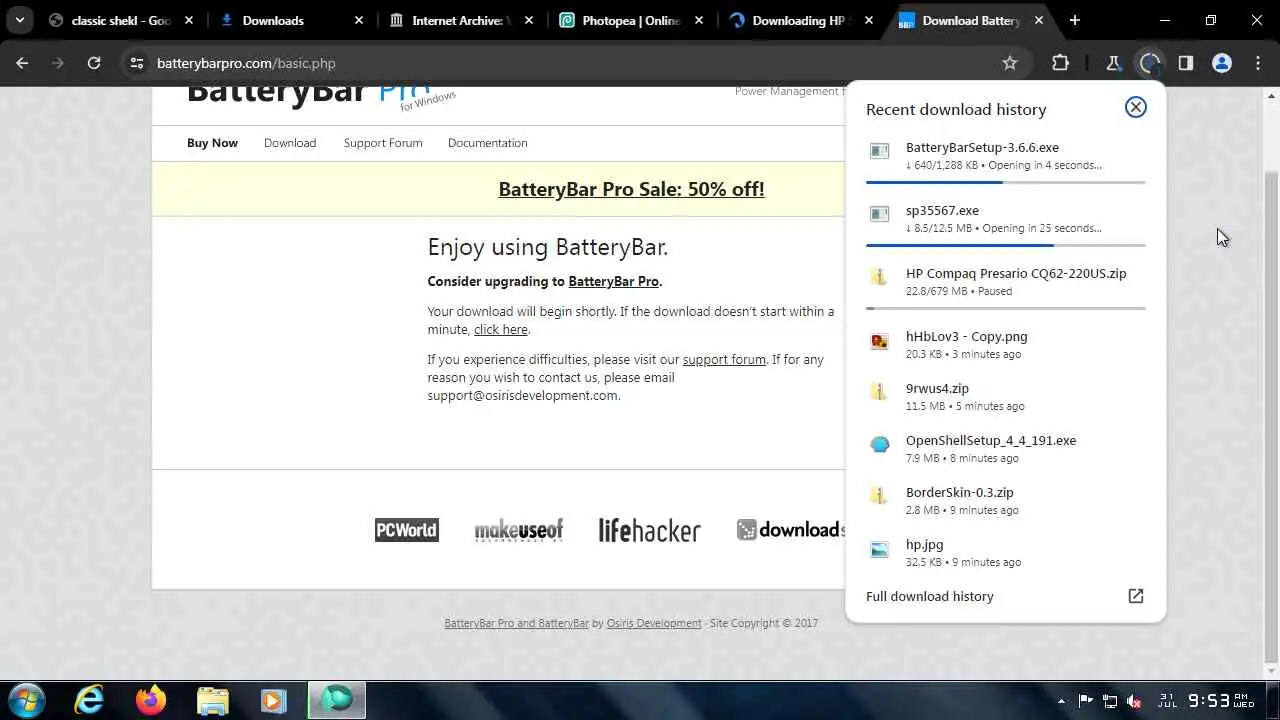Click the Downloads progress toolbar icon

1149,63
